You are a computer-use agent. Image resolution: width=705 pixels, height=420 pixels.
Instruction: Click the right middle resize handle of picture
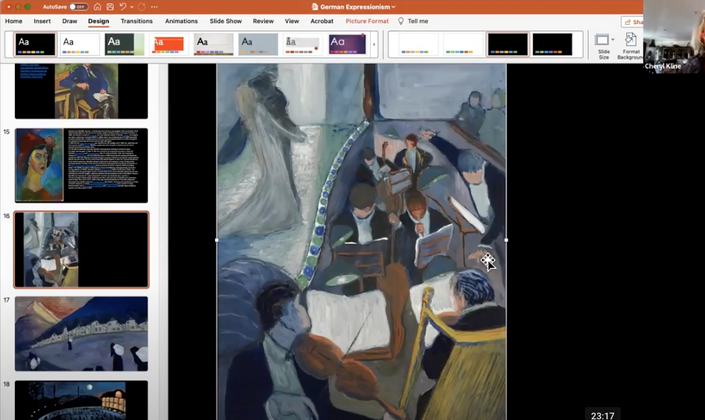pyautogui.click(x=506, y=240)
